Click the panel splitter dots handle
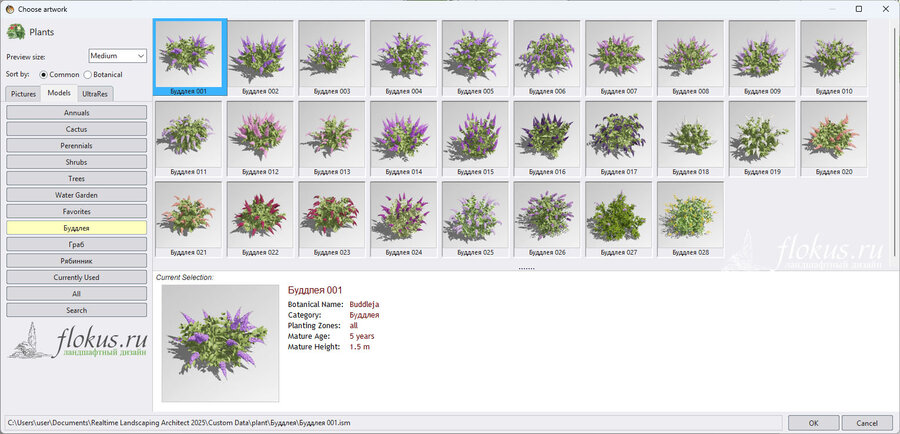Image resolution: width=900 pixels, height=434 pixels. click(526, 268)
